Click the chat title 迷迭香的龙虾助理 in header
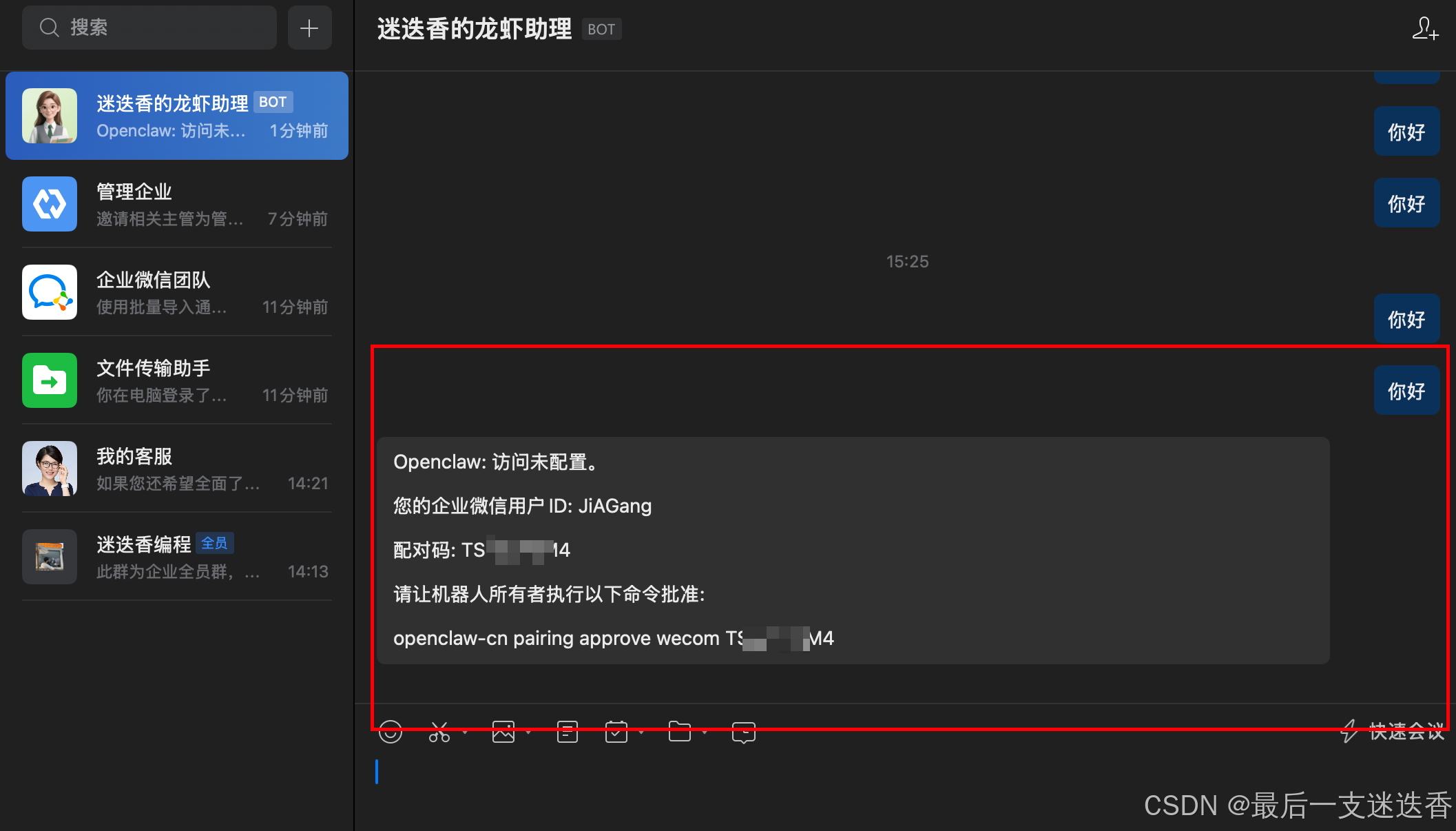Viewport: 1456px width, 831px height. [x=475, y=29]
